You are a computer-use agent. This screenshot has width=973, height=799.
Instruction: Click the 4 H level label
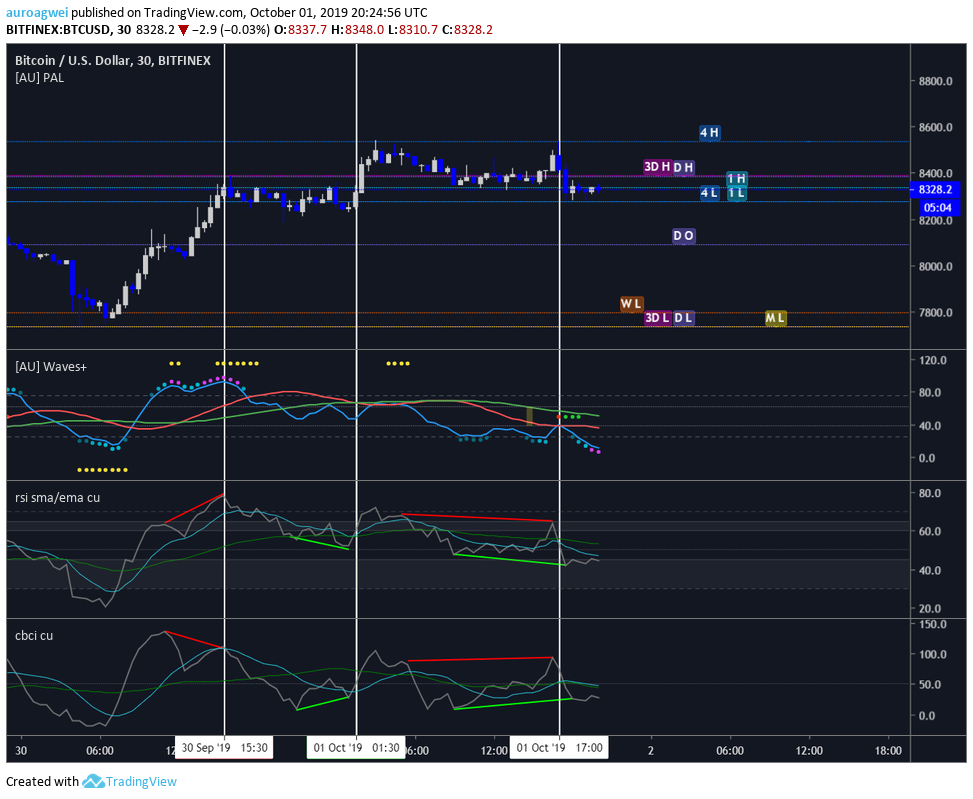click(709, 133)
